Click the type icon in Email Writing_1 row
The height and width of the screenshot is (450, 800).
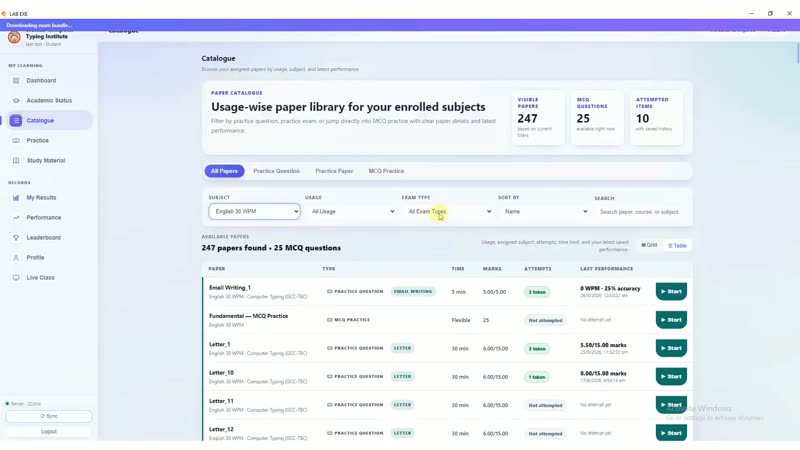pyautogui.click(x=330, y=291)
